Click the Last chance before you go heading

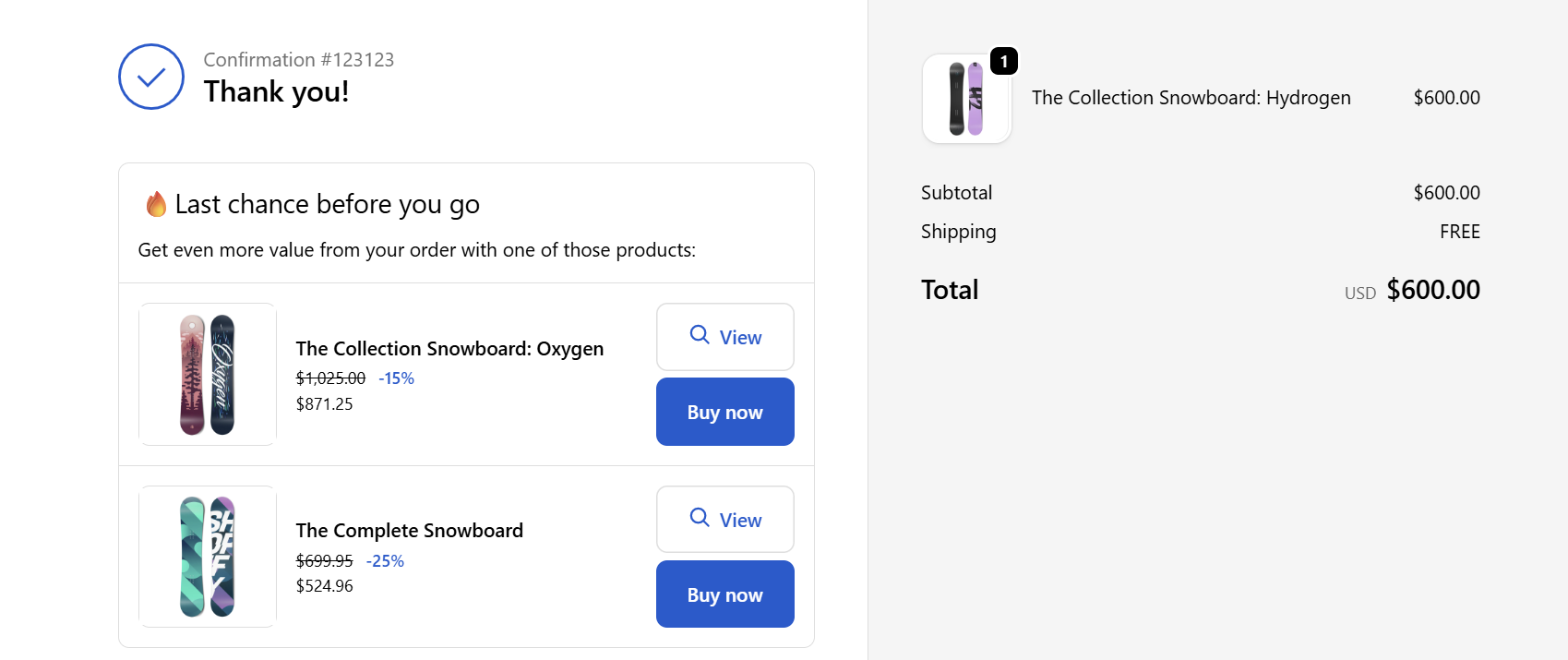pyautogui.click(x=327, y=204)
